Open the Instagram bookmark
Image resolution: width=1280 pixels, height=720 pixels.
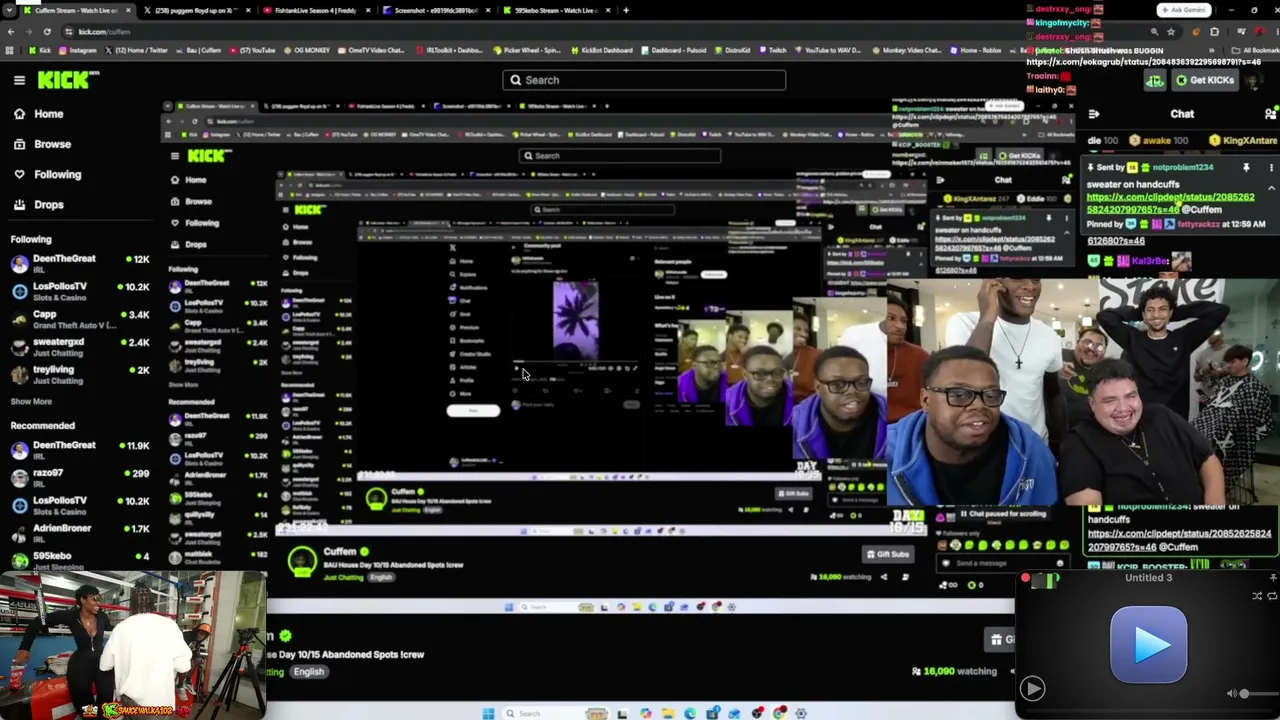click(x=77, y=50)
